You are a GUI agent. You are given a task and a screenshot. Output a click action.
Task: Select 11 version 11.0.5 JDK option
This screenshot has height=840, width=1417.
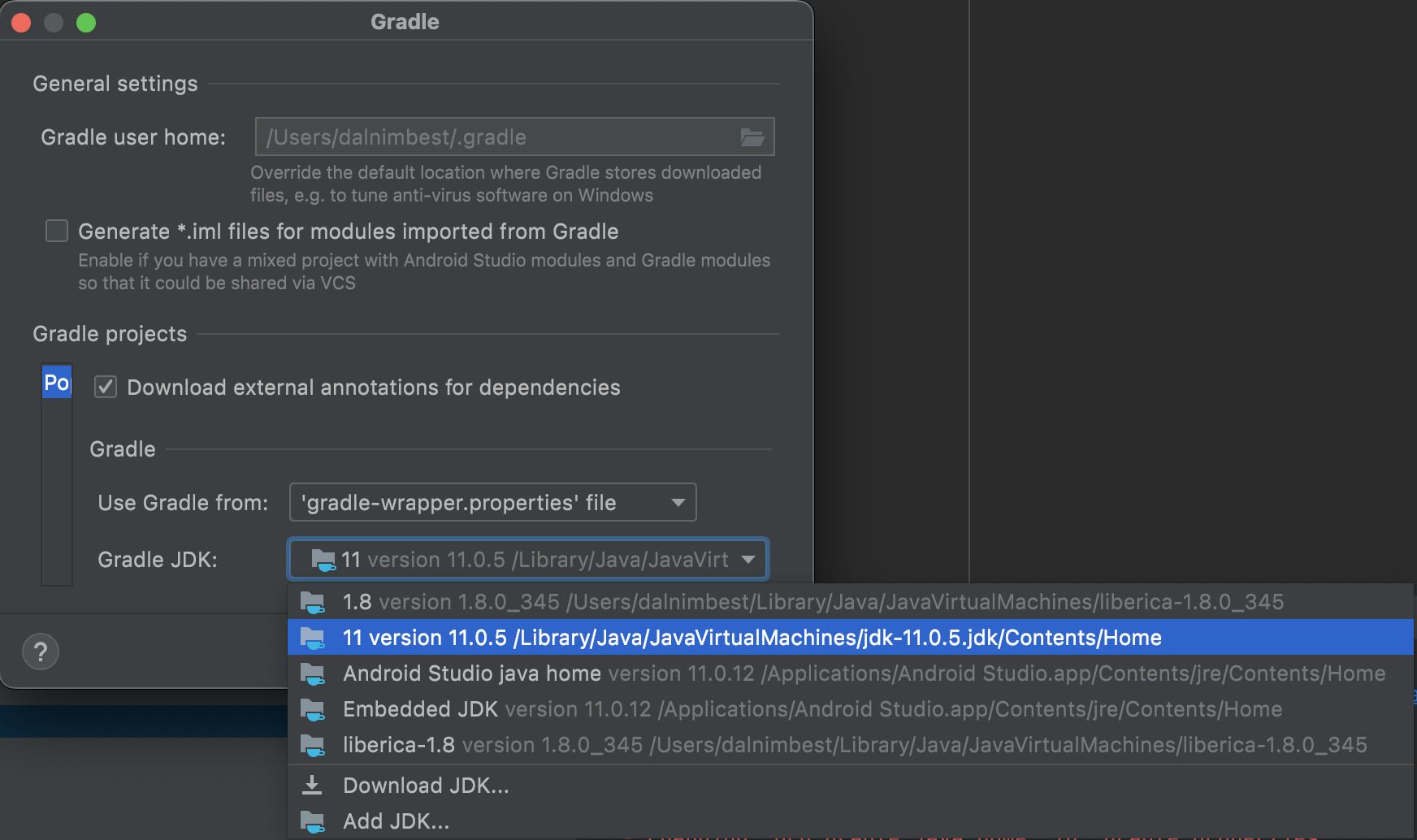(851, 638)
